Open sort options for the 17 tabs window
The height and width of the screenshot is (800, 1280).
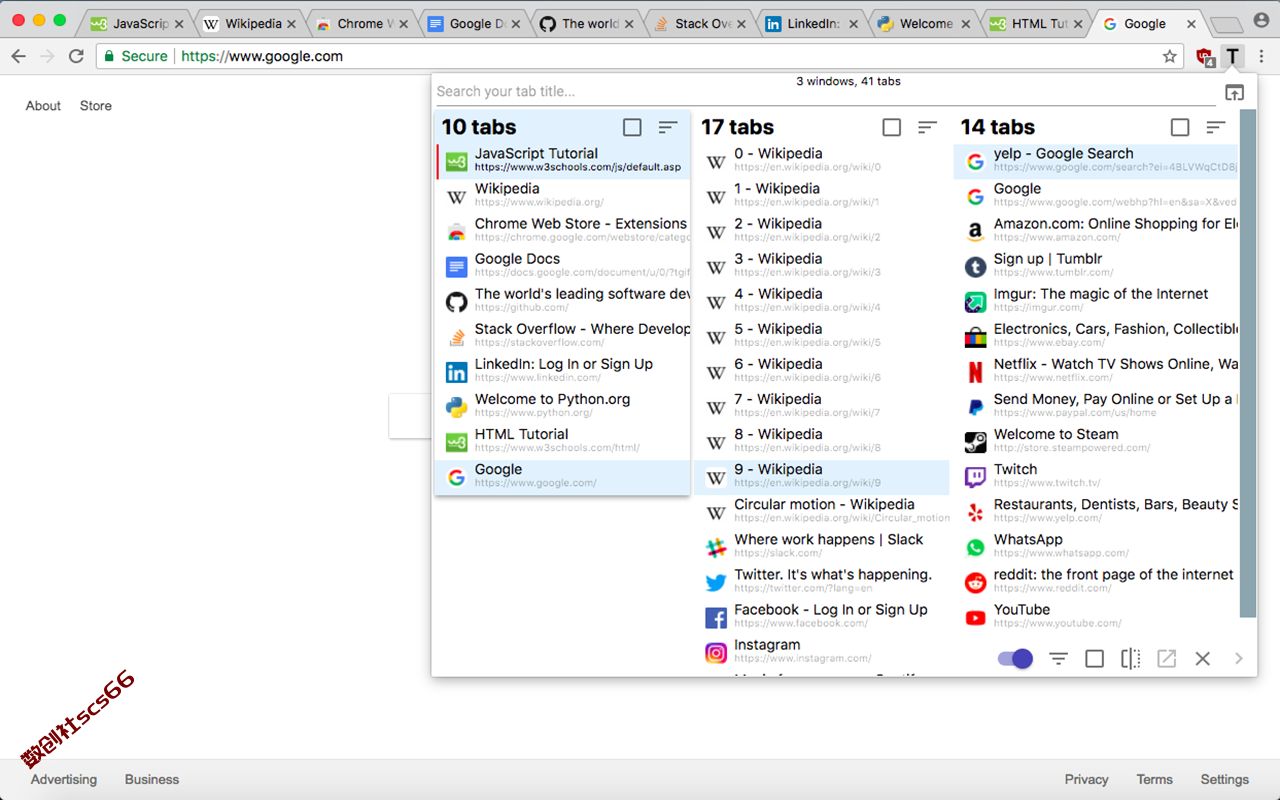click(928, 127)
